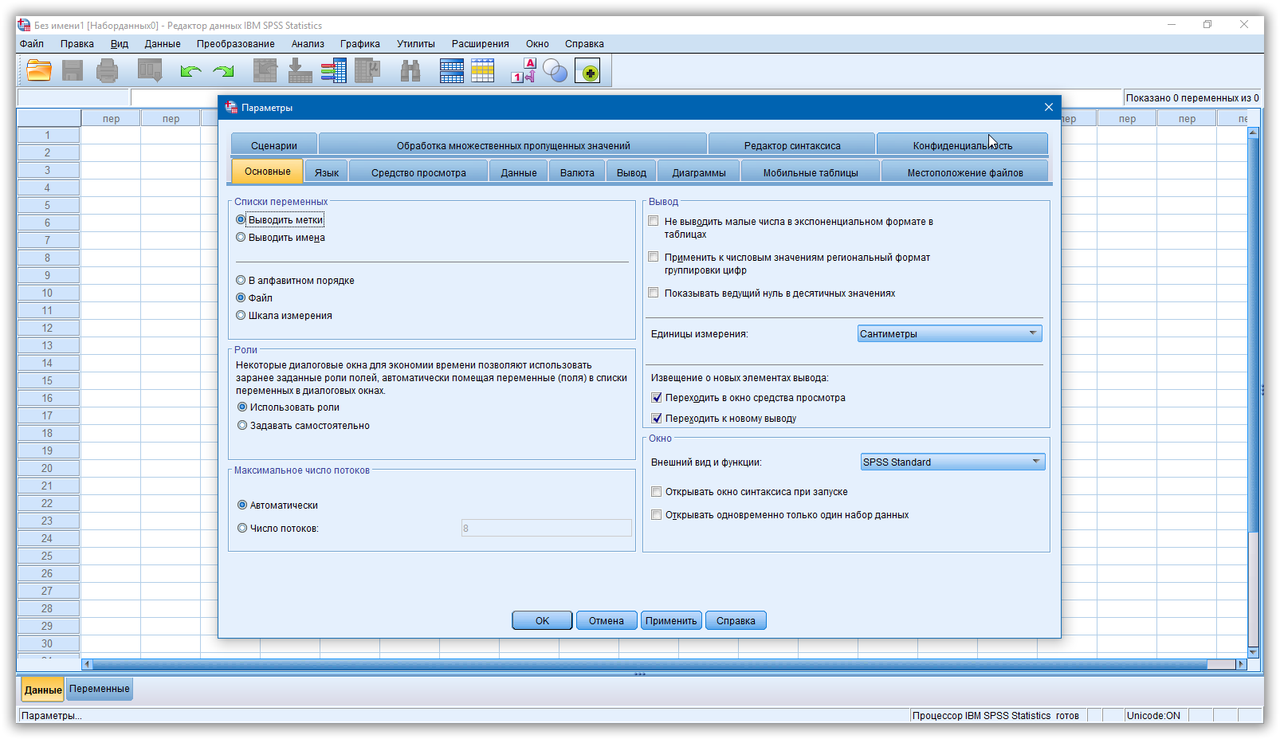Select Использовать роли radio button
This screenshot has width=1280, height=740.
[x=242, y=407]
